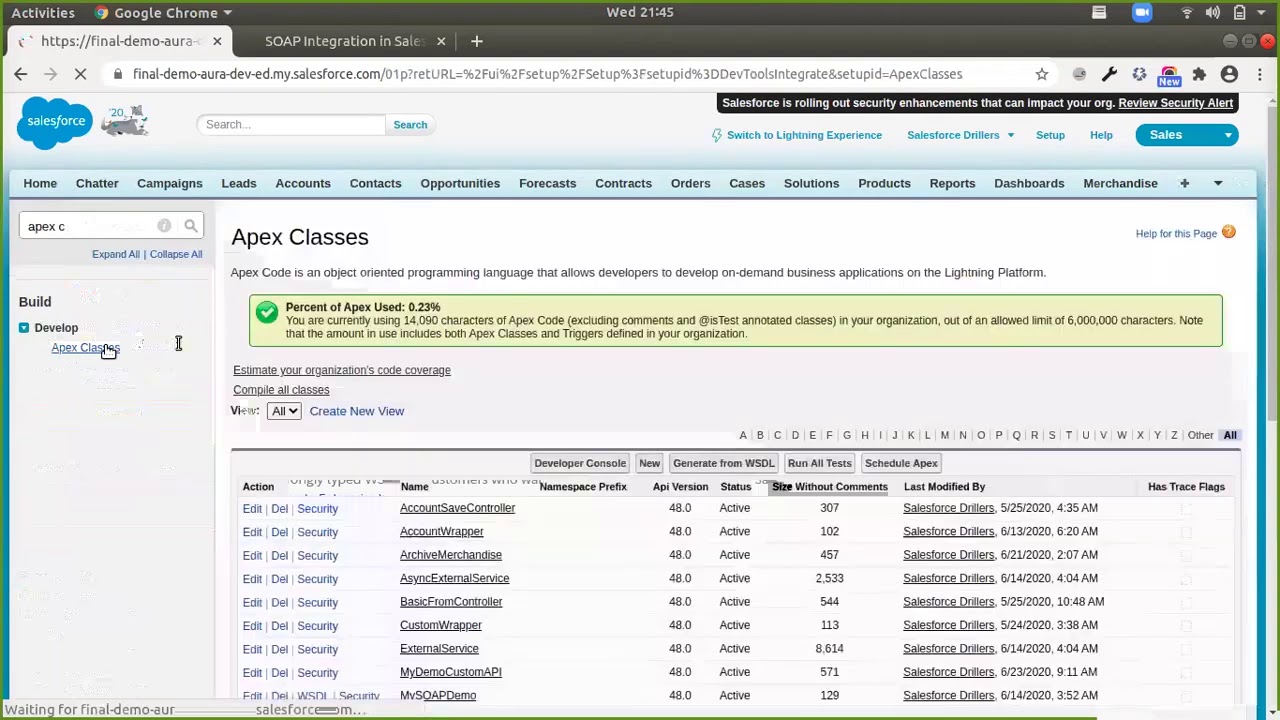Open a new browser tab
Image resolution: width=1280 pixels, height=720 pixels.
tap(477, 41)
